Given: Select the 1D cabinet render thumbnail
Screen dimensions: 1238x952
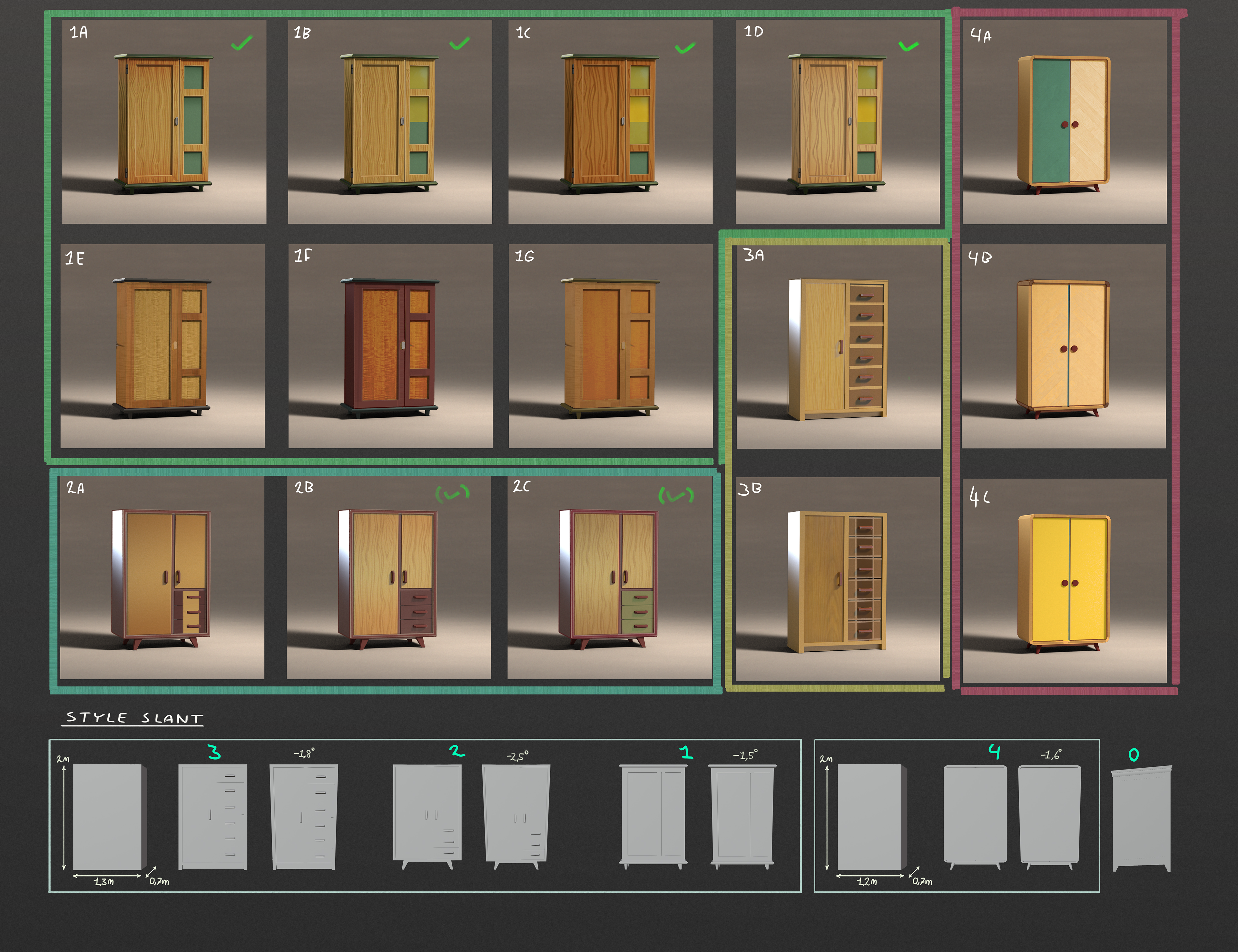Looking at the screenshot, I should tap(838, 122).
